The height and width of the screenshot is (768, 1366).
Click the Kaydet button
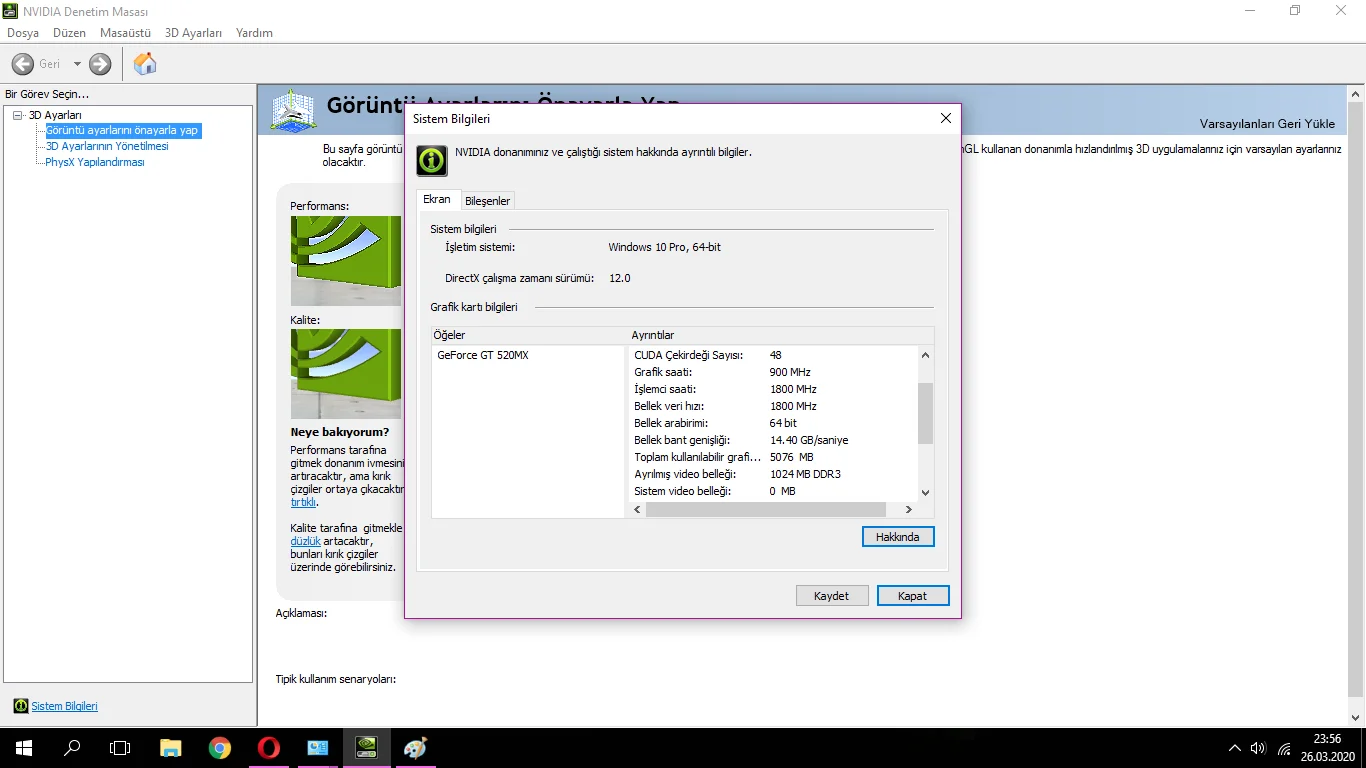click(x=831, y=596)
